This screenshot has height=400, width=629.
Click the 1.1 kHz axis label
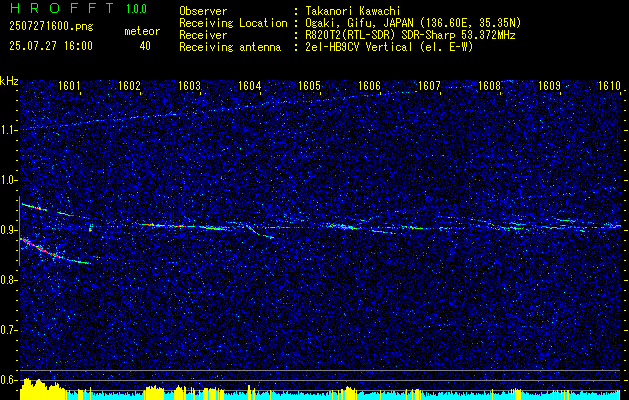pyautogui.click(x=8, y=130)
